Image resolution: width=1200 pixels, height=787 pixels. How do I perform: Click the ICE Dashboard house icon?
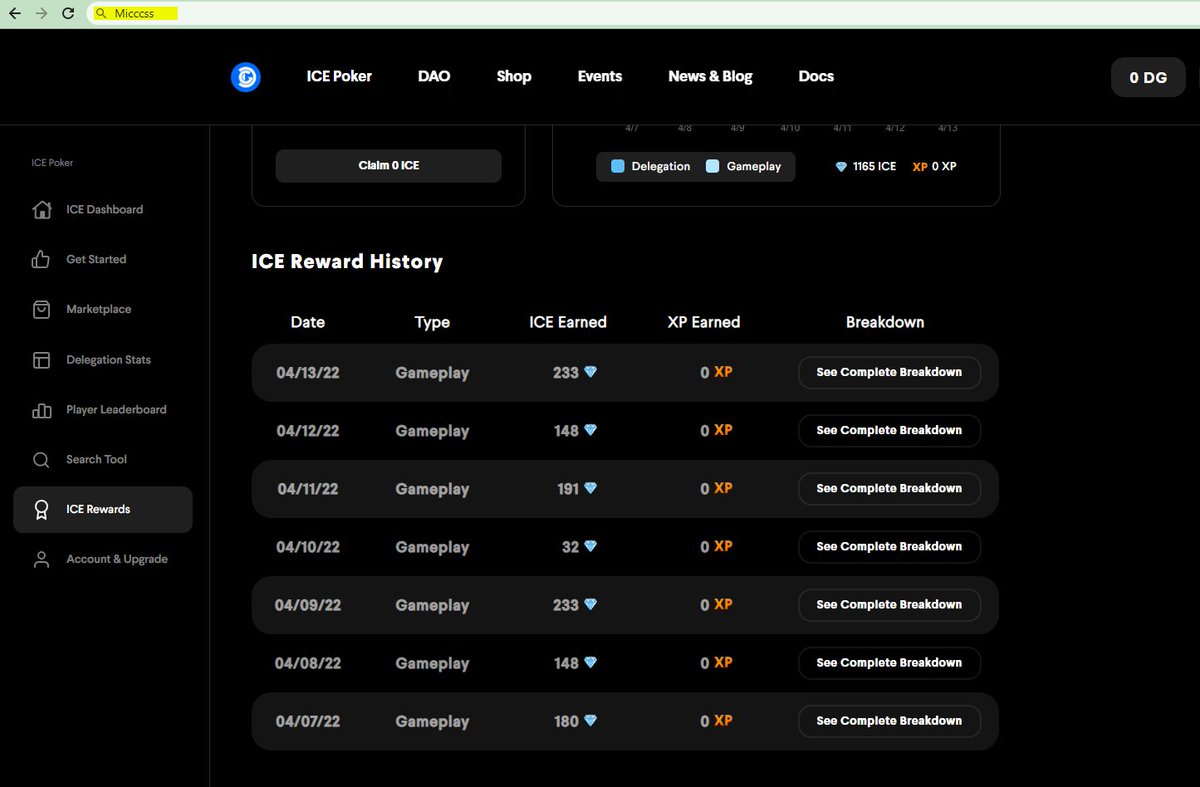[41, 209]
